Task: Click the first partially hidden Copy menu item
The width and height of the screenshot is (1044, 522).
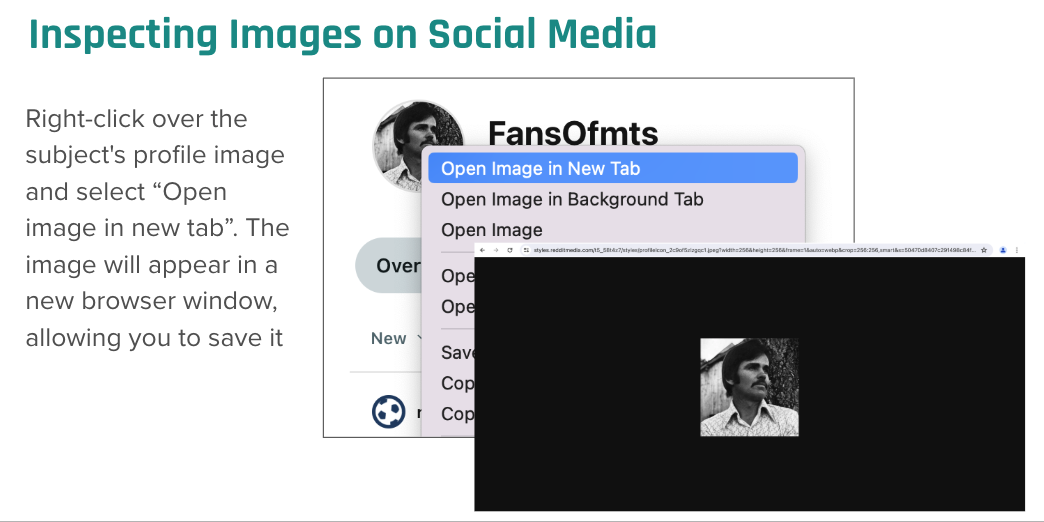Action: (x=457, y=383)
